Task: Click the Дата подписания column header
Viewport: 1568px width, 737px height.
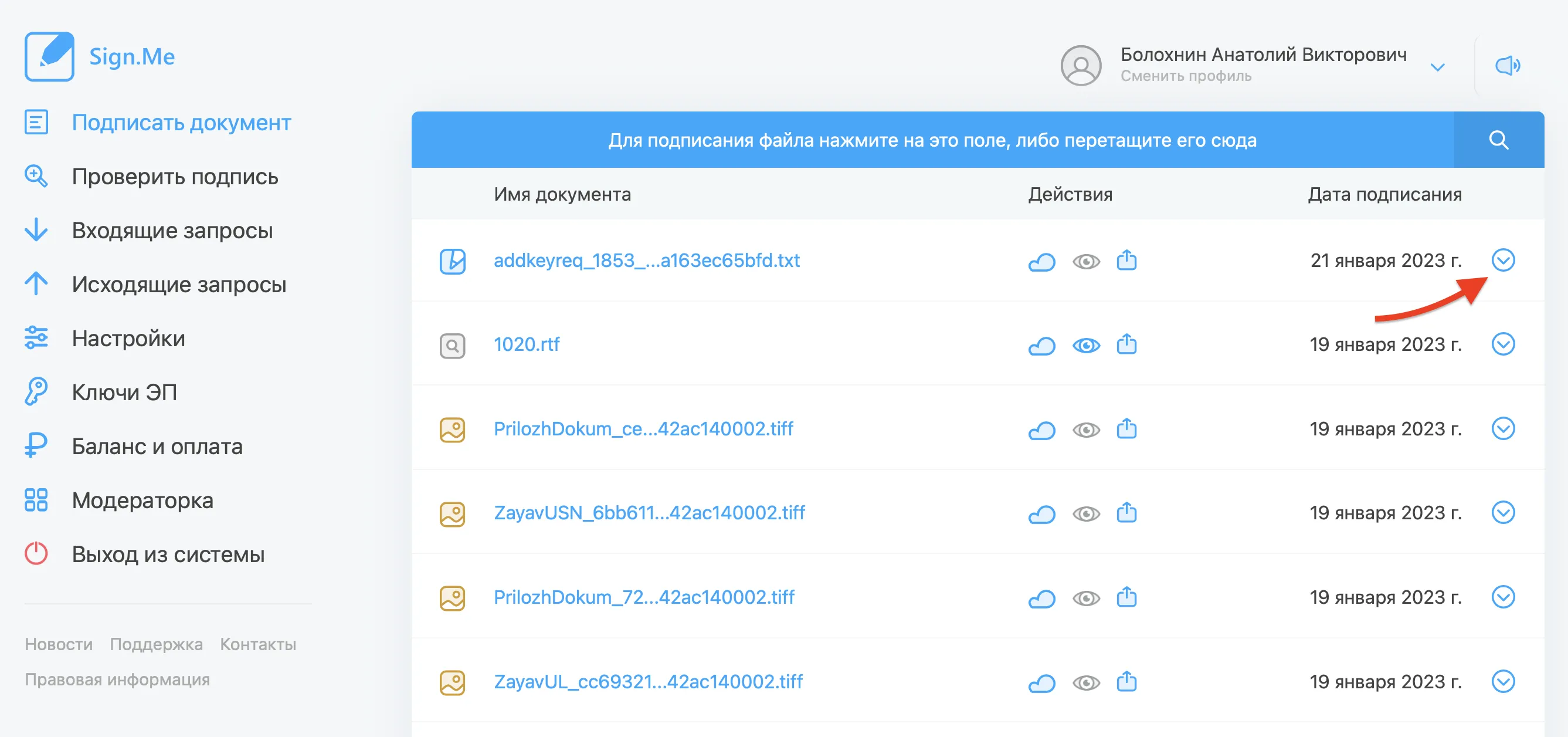Action: (1385, 194)
